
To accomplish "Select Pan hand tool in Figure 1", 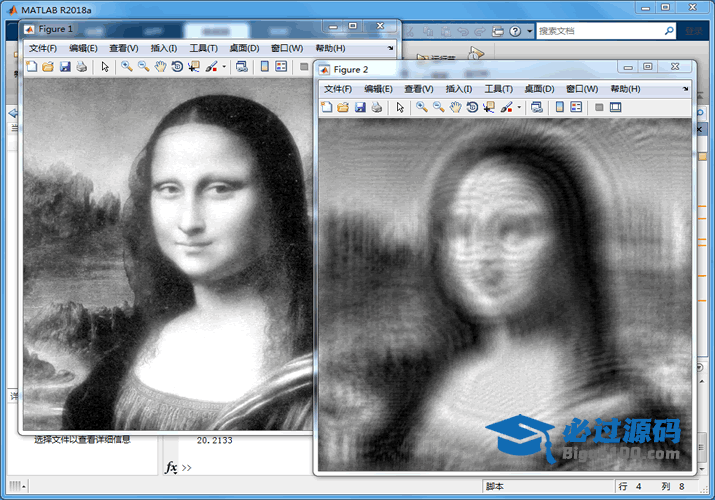I will pyautogui.click(x=160, y=67).
